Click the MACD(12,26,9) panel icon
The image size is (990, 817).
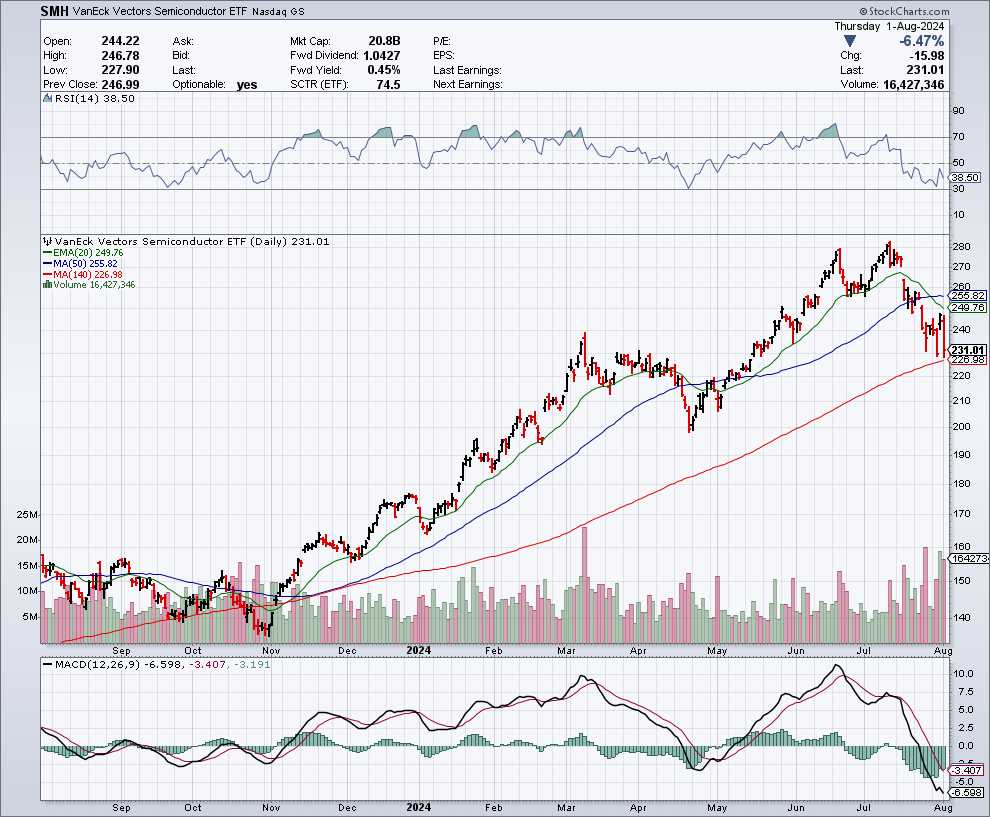46,666
